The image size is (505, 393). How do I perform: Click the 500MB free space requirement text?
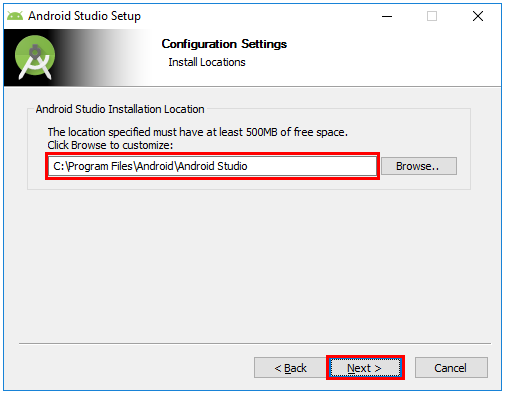tap(197, 132)
